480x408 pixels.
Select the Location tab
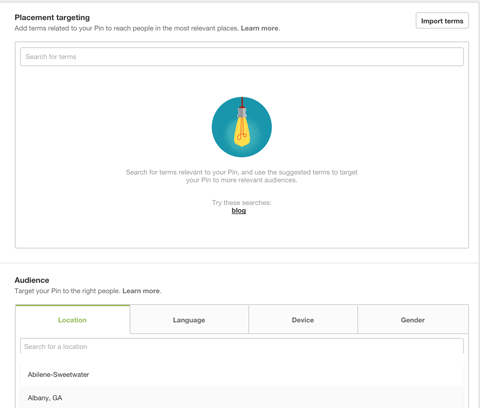(72, 320)
